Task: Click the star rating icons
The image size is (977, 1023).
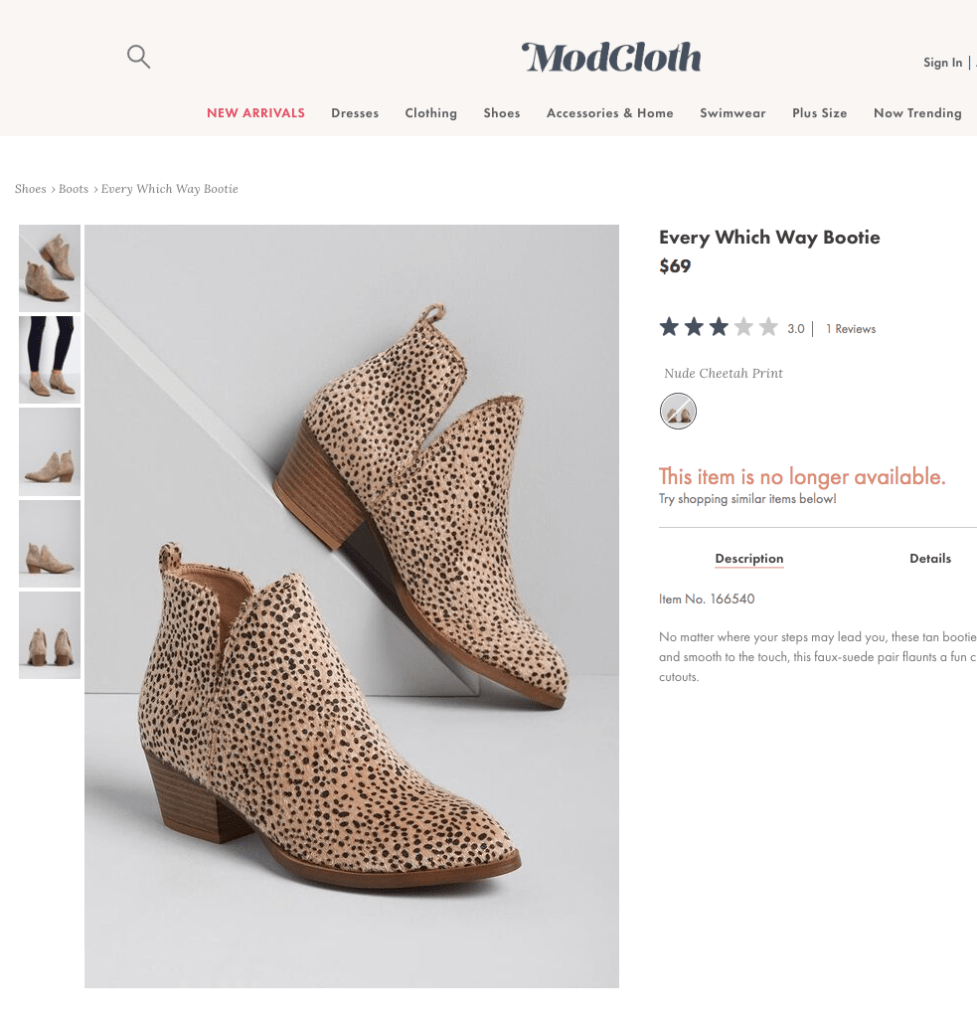Action: (718, 327)
